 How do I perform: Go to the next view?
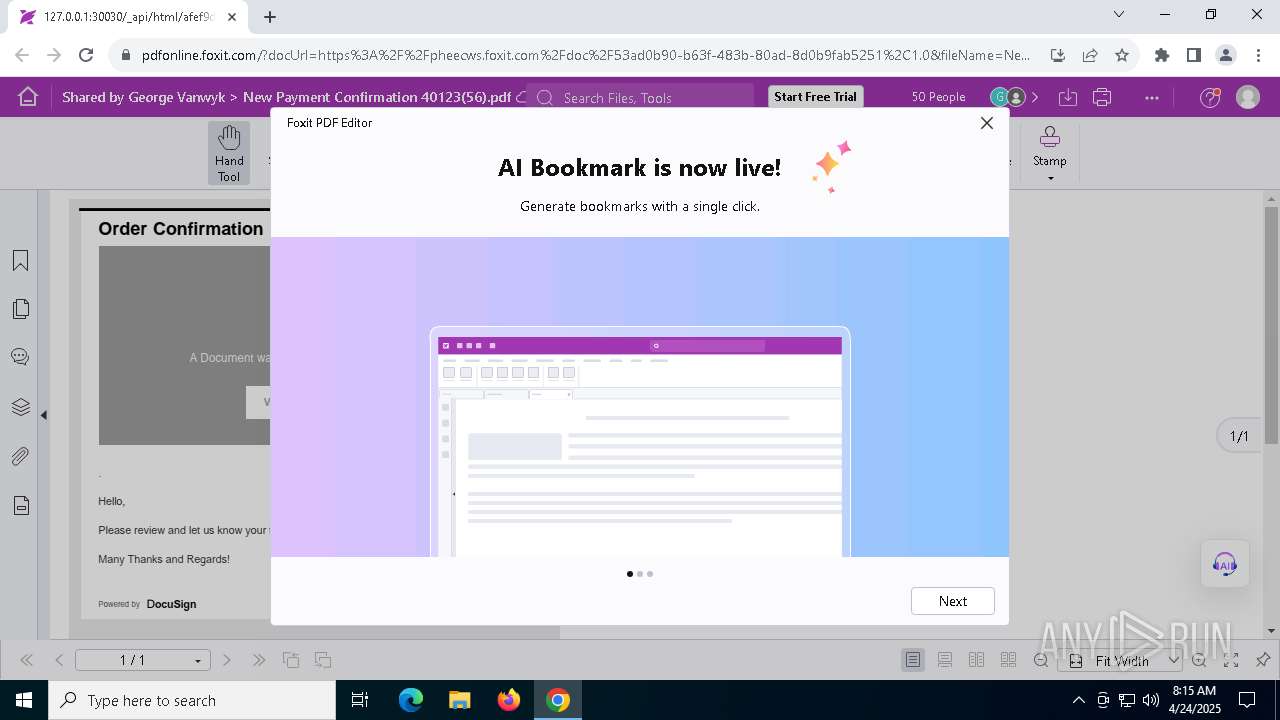pyautogui.click(x=323, y=660)
